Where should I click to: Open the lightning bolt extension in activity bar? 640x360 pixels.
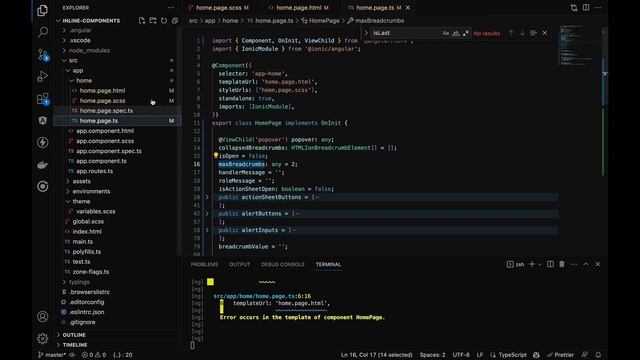point(42,142)
